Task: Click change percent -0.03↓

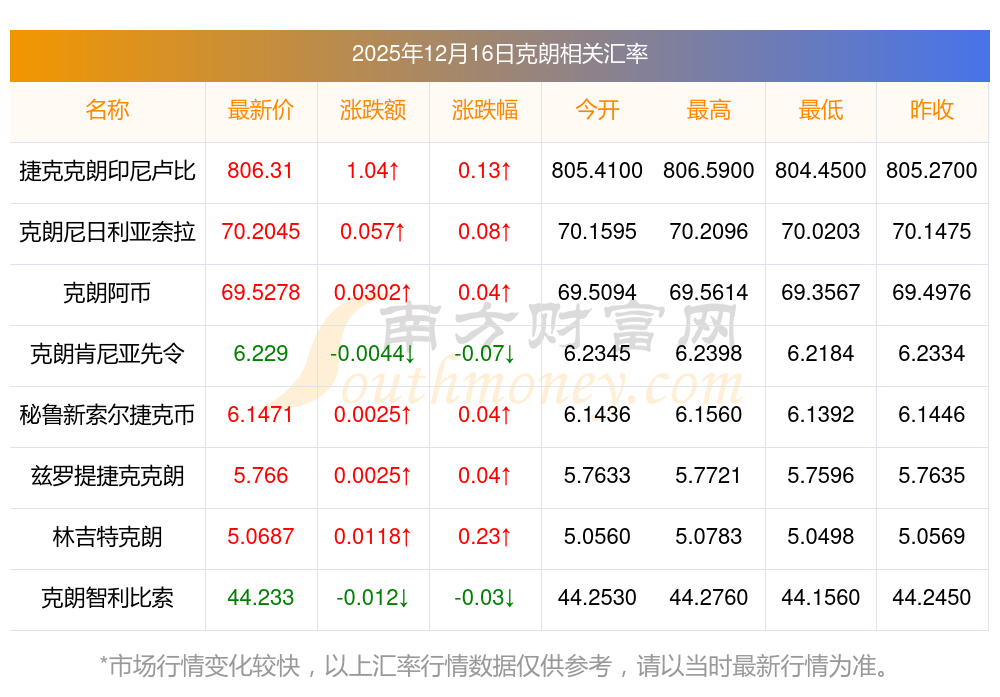Action: pos(485,598)
